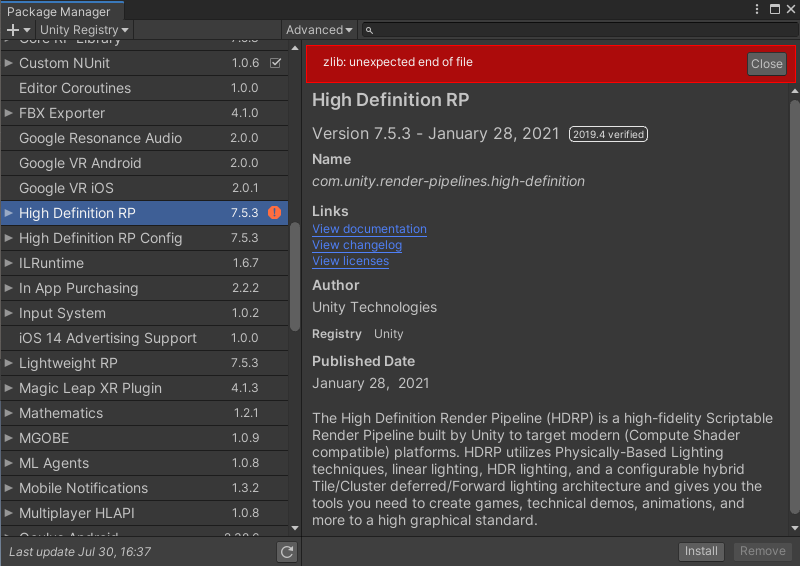Expand the FBX Exporter package versions
This screenshot has height=566, width=800.
coord(8,113)
